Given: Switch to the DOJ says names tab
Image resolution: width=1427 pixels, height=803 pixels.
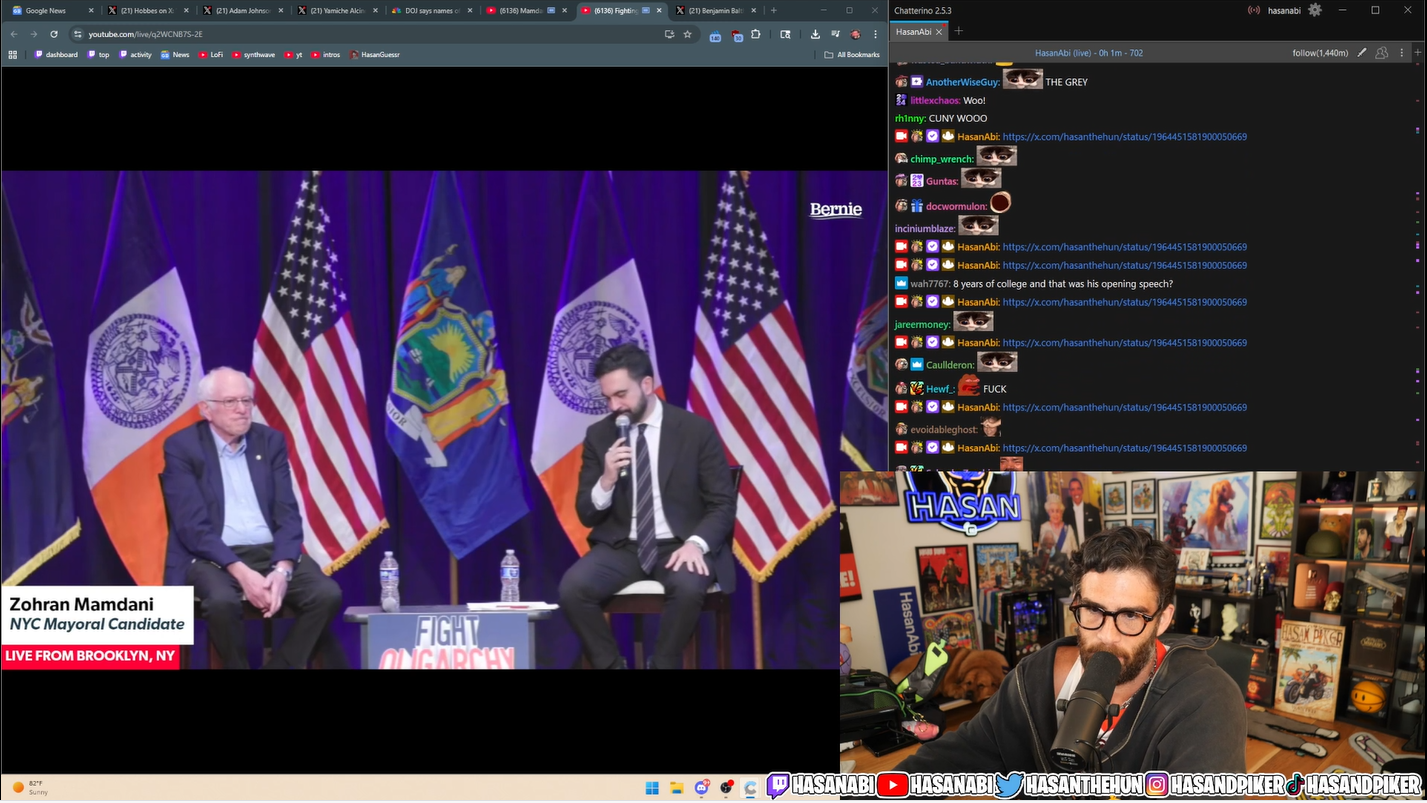Looking at the screenshot, I should 432,10.
